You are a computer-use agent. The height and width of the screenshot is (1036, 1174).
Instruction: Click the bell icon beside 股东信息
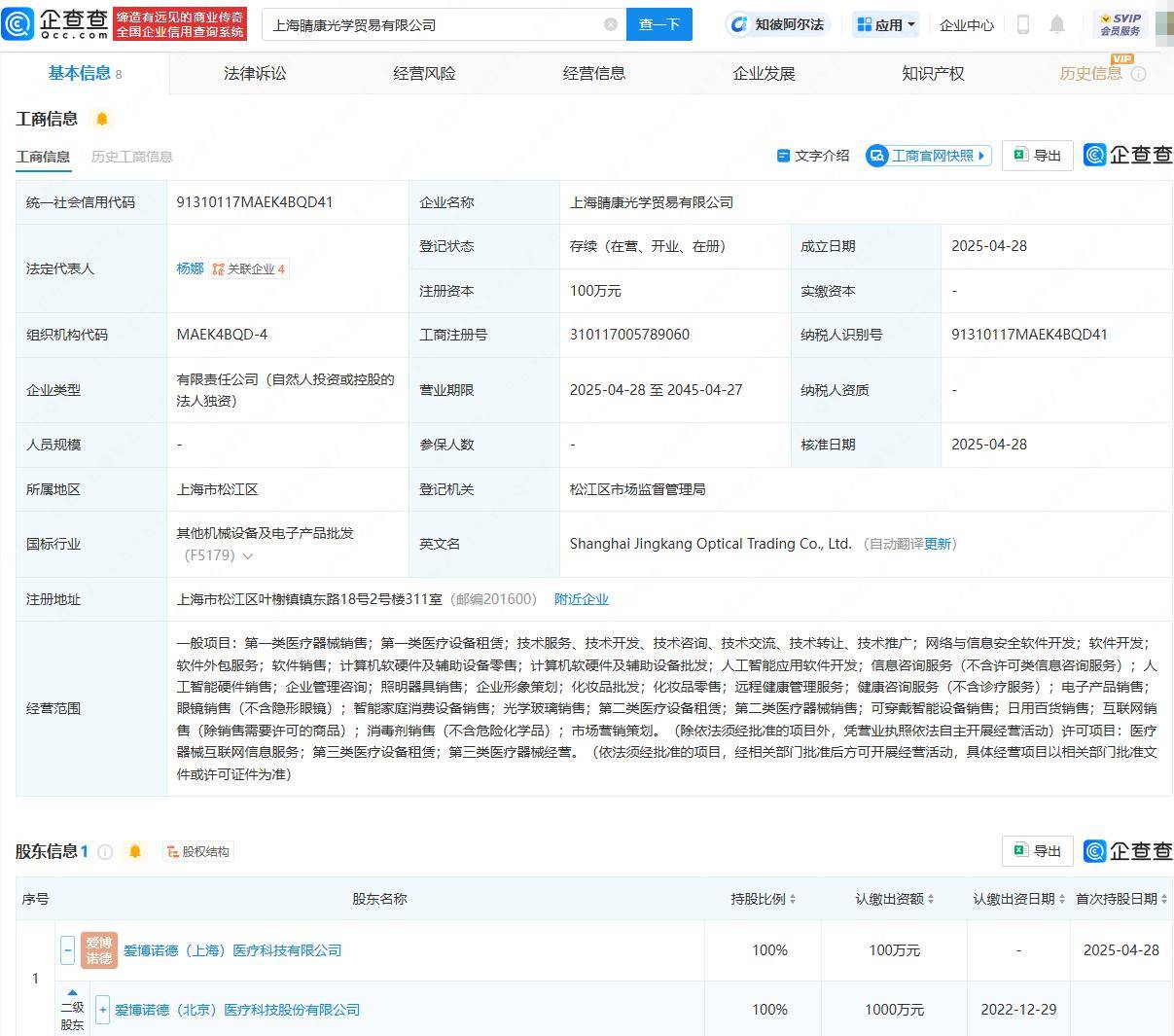(135, 852)
